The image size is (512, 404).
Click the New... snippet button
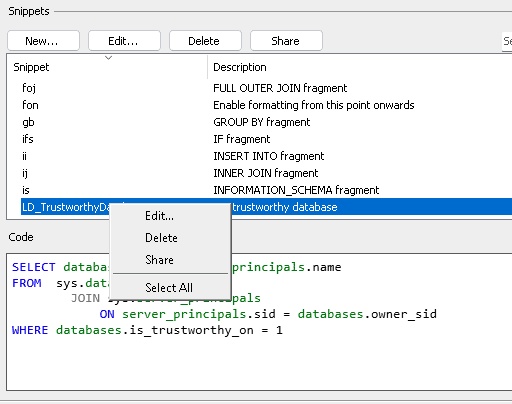43,41
